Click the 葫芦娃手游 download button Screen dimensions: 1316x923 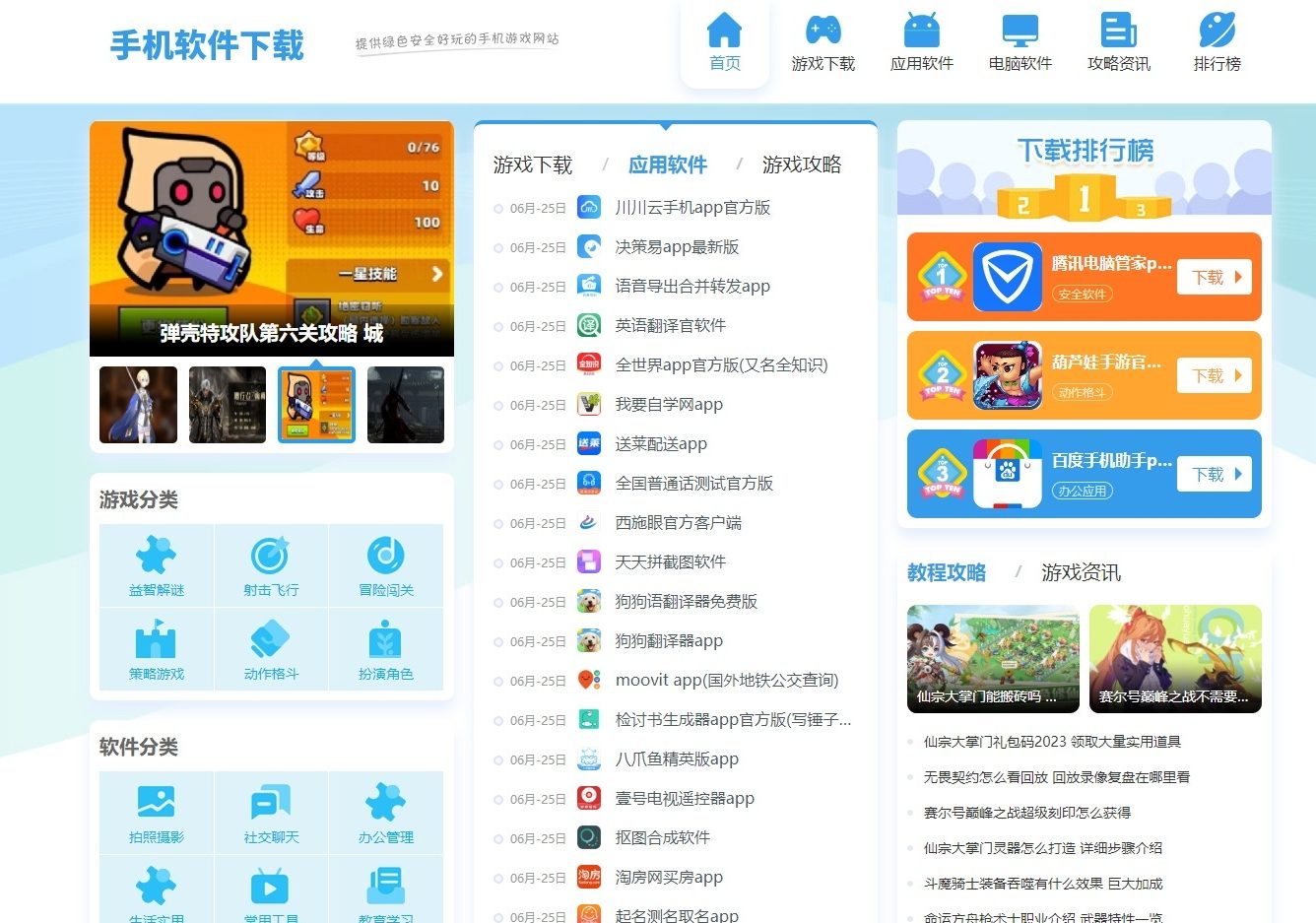[x=1213, y=375]
